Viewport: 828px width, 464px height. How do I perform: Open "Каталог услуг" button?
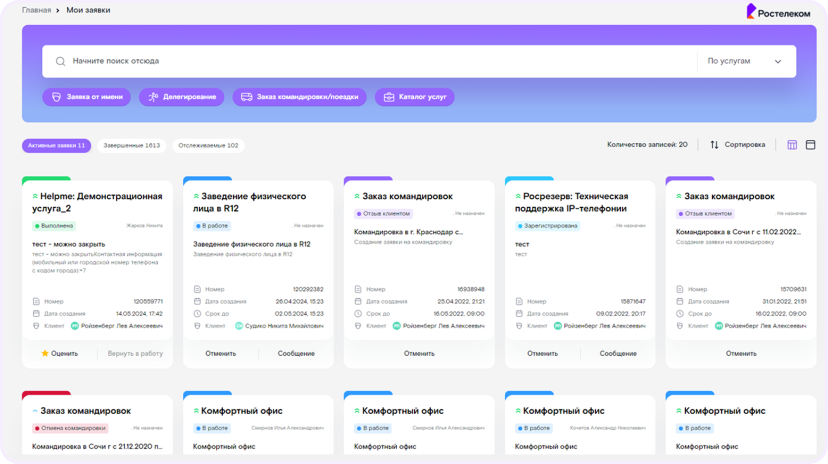[x=415, y=97]
